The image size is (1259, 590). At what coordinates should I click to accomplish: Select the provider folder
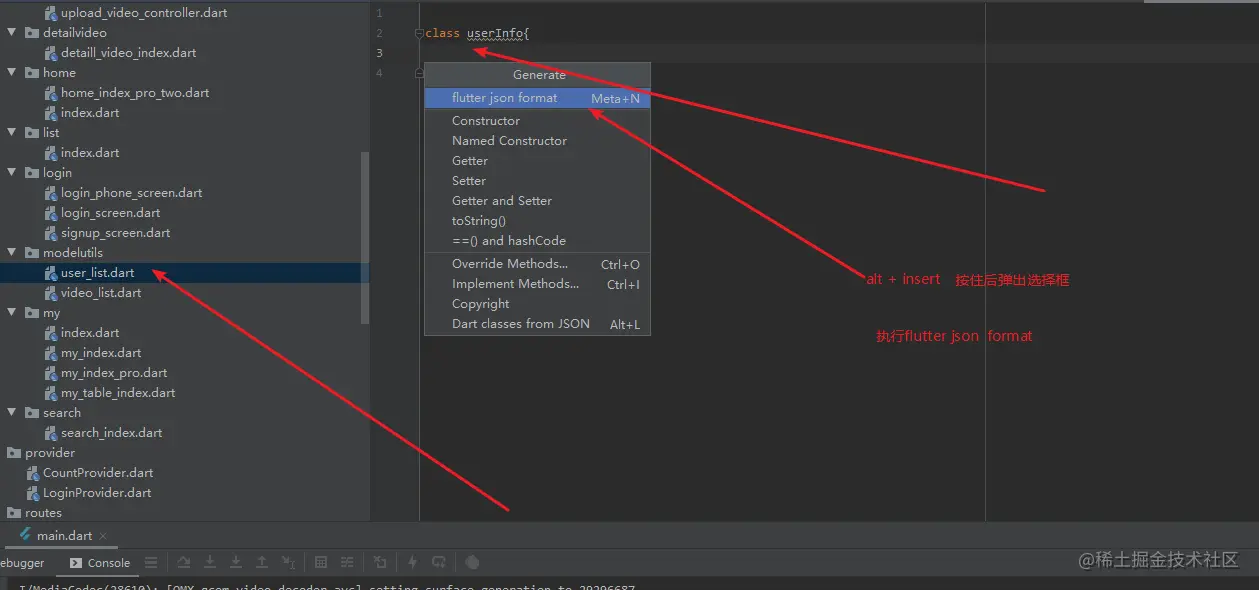pyautogui.click(x=50, y=453)
